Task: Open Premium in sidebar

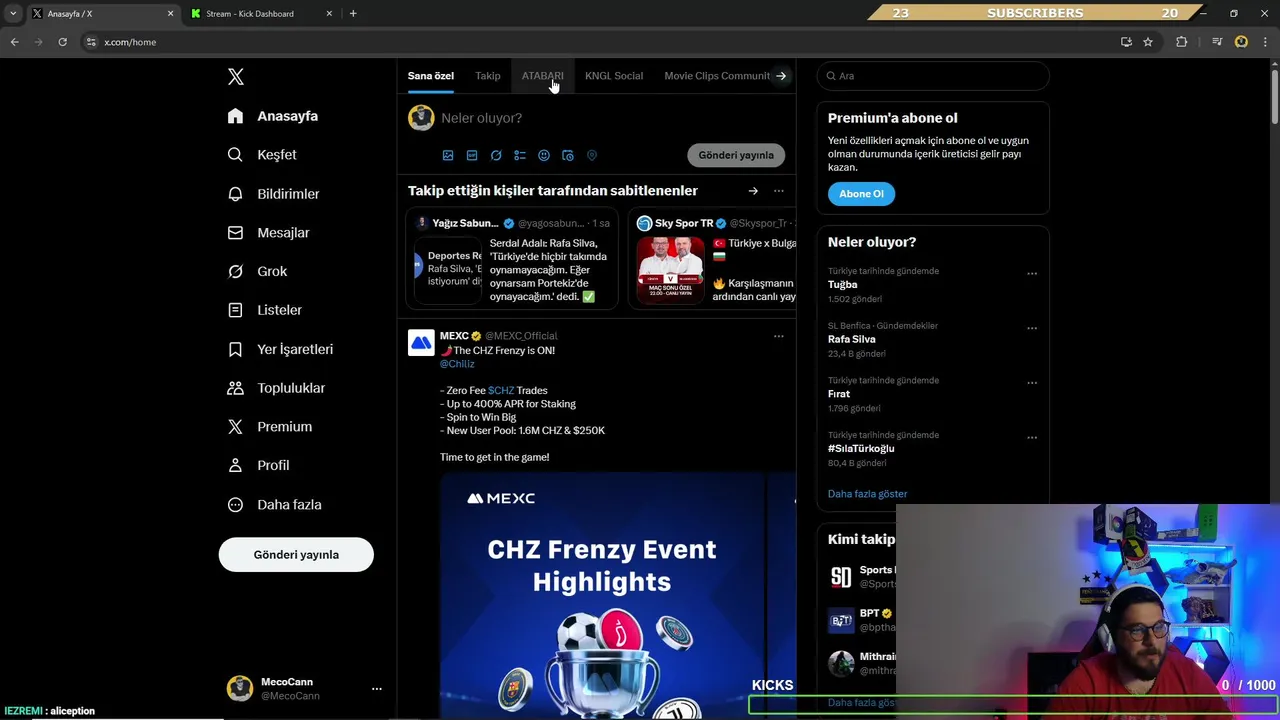Action: pyautogui.click(x=270, y=427)
